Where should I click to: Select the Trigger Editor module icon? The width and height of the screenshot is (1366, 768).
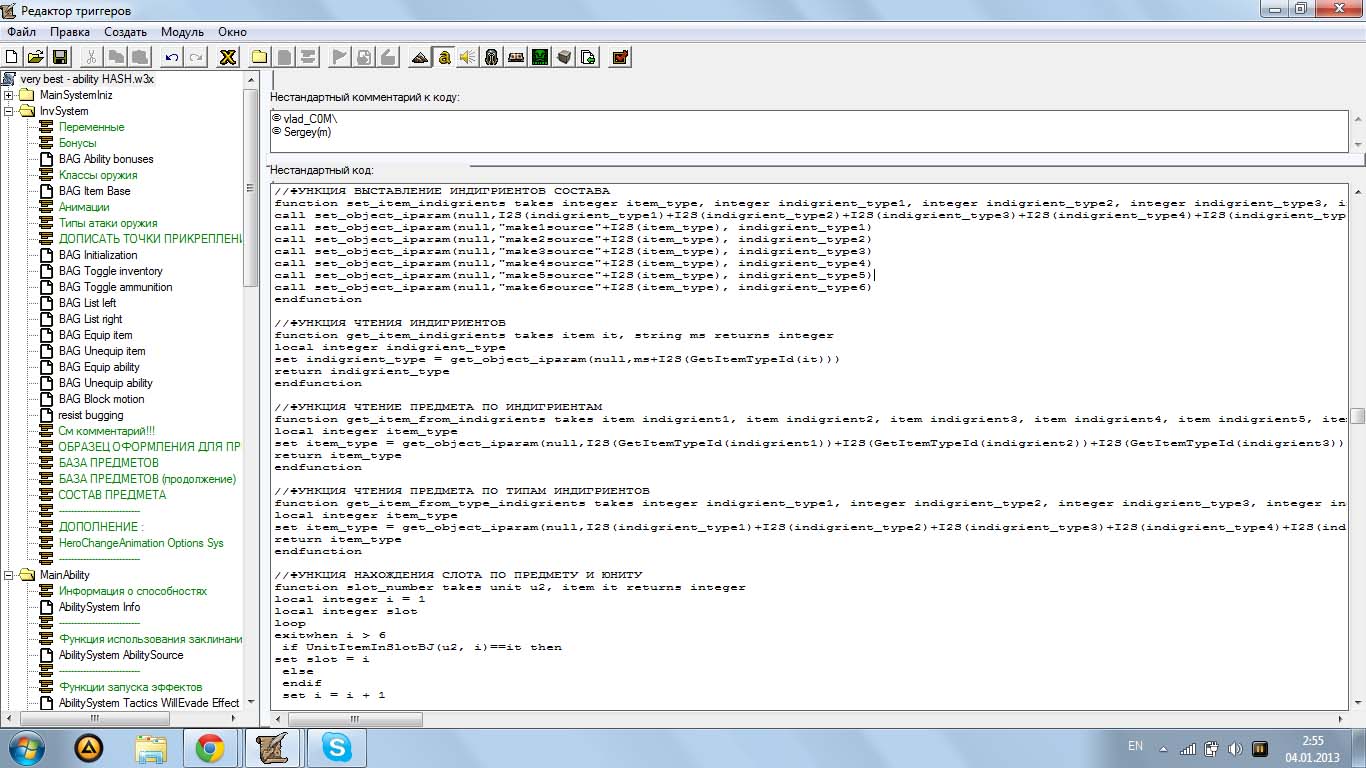444,57
